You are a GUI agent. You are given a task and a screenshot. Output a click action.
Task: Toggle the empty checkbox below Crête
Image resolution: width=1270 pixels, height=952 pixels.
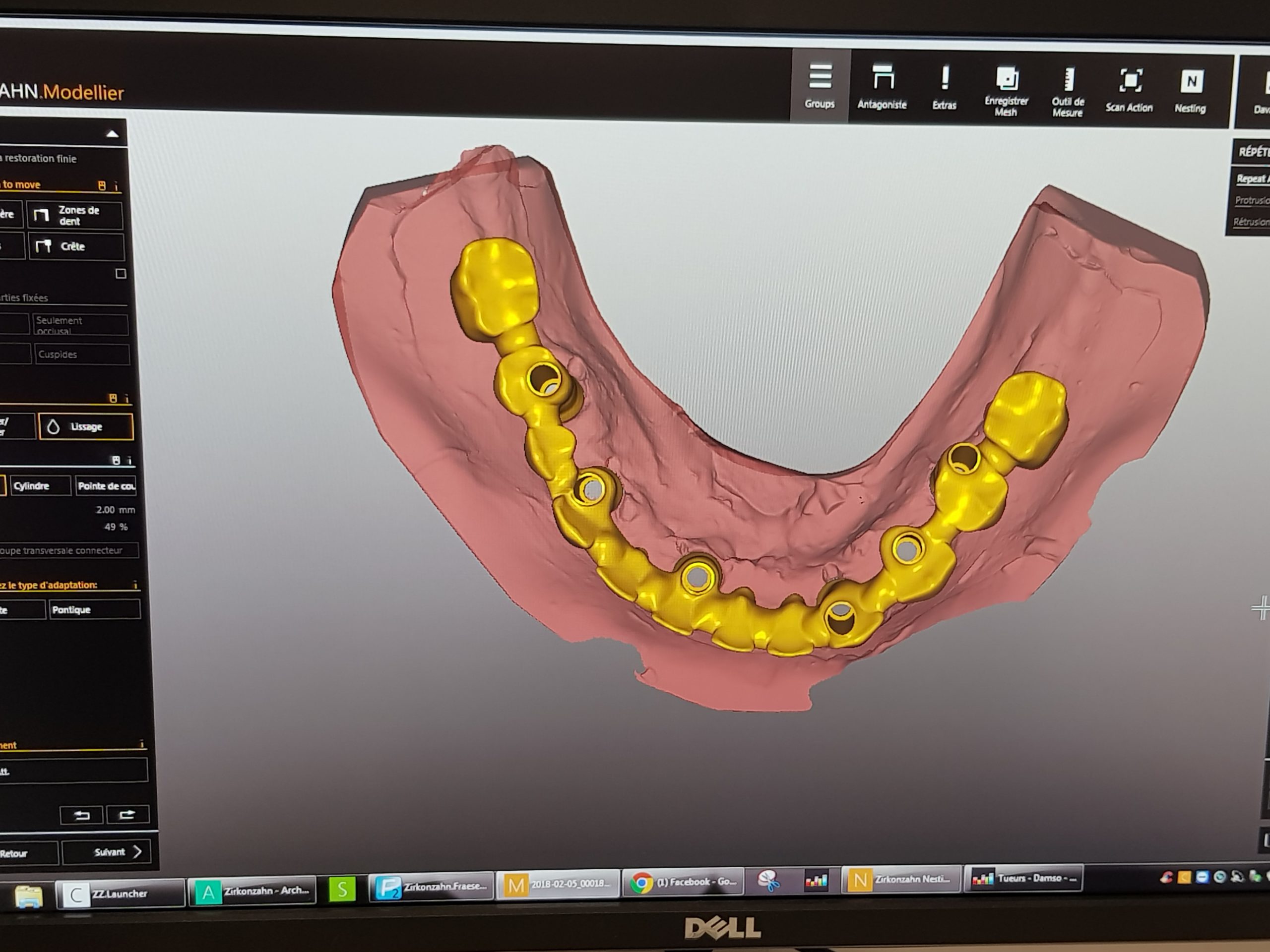(121, 274)
